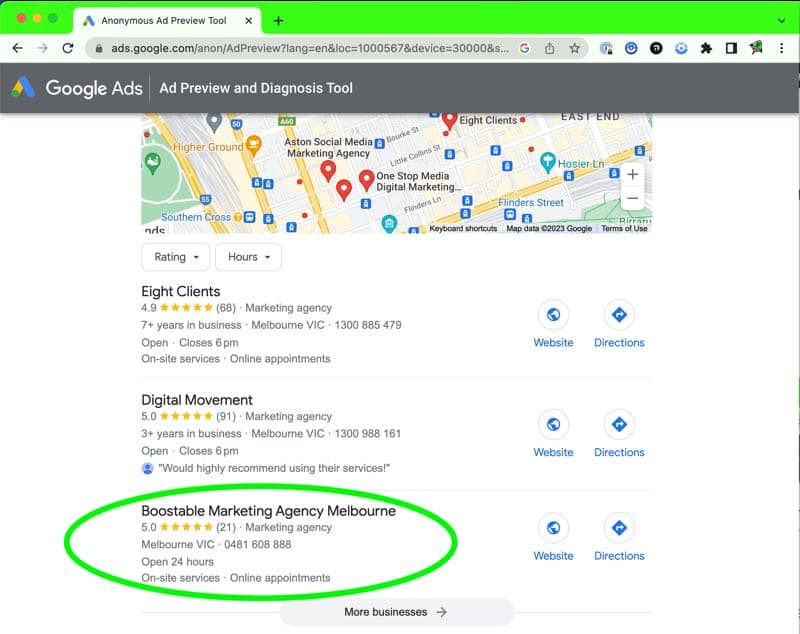Open Boostable Marketing Agency website icon
The height and width of the screenshot is (634, 800).
coord(553,529)
